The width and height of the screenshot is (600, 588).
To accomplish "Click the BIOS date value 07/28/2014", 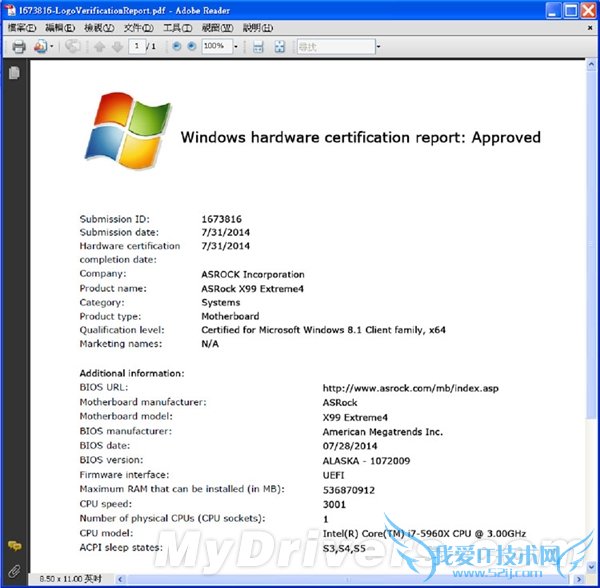I will coord(350,446).
